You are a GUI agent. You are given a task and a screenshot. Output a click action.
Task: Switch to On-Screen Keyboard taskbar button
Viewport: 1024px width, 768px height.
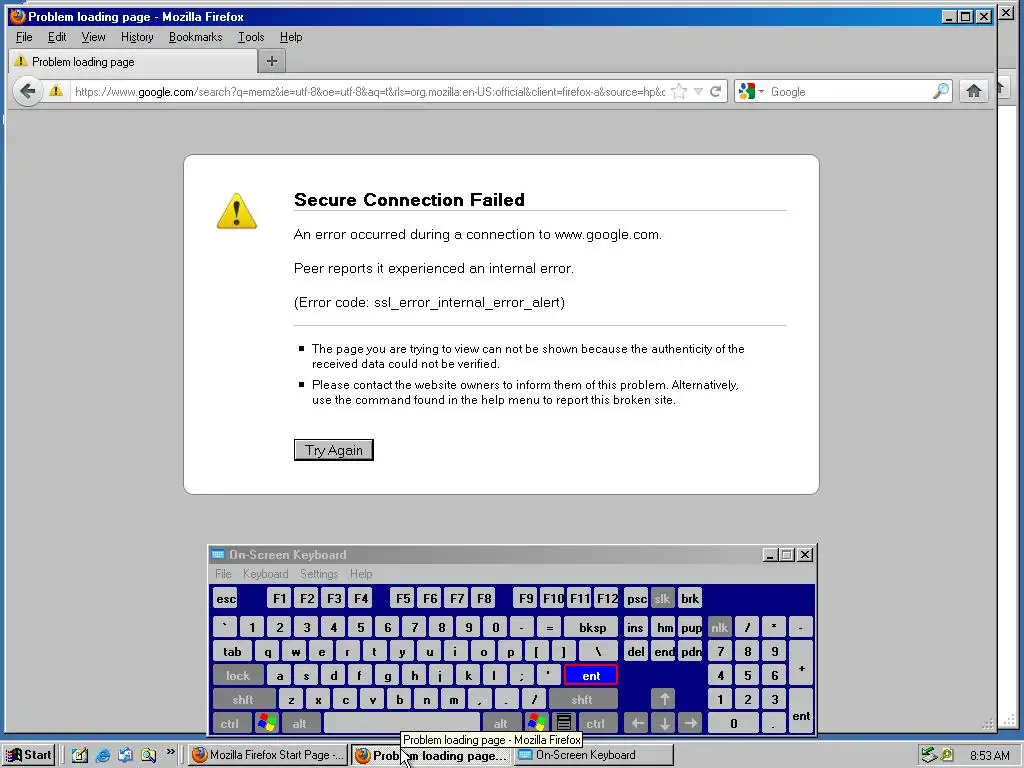coord(593,755)
